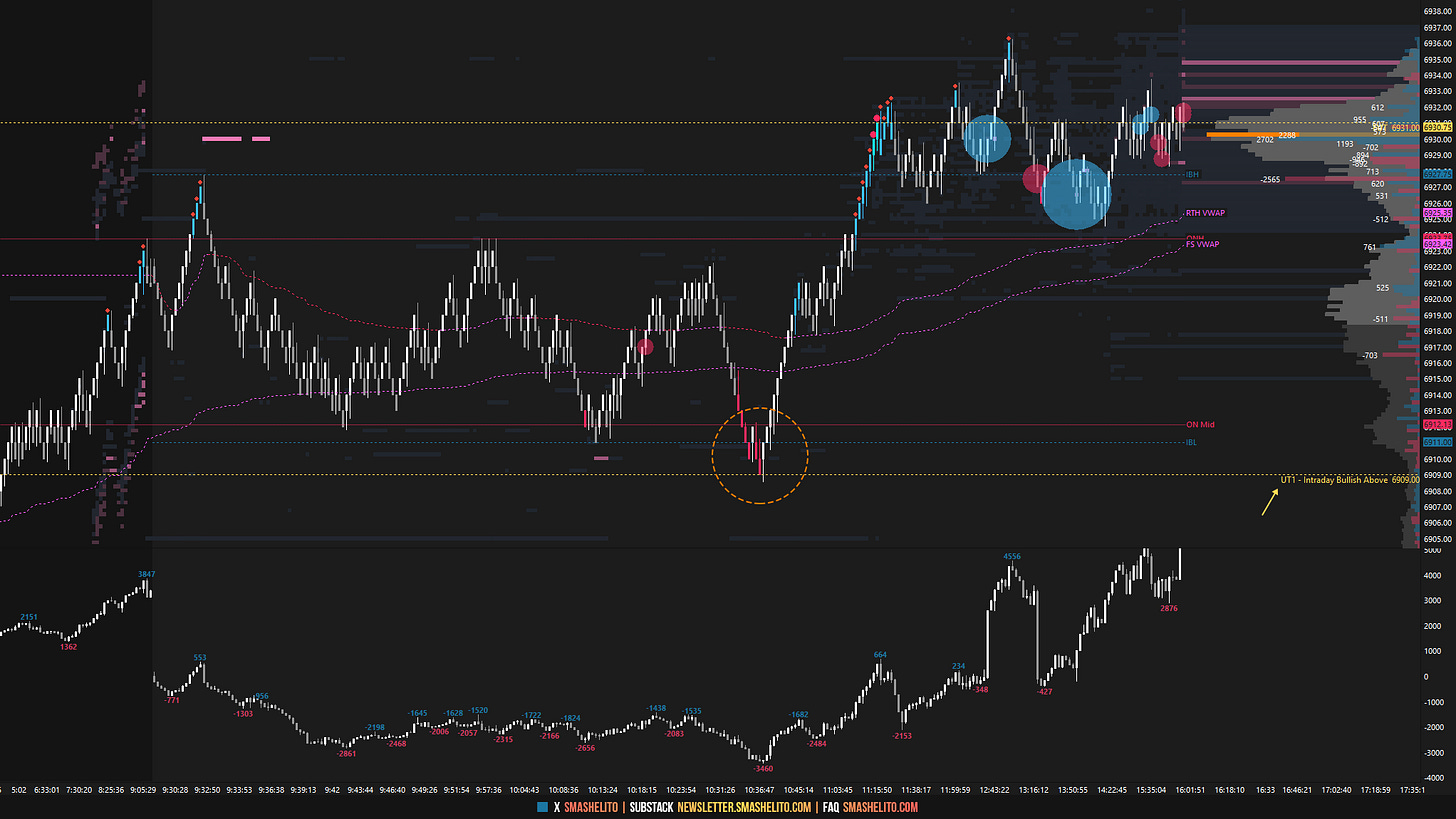
Task: Click the volume profile value 1193
Action: (x=1345, y=145)
